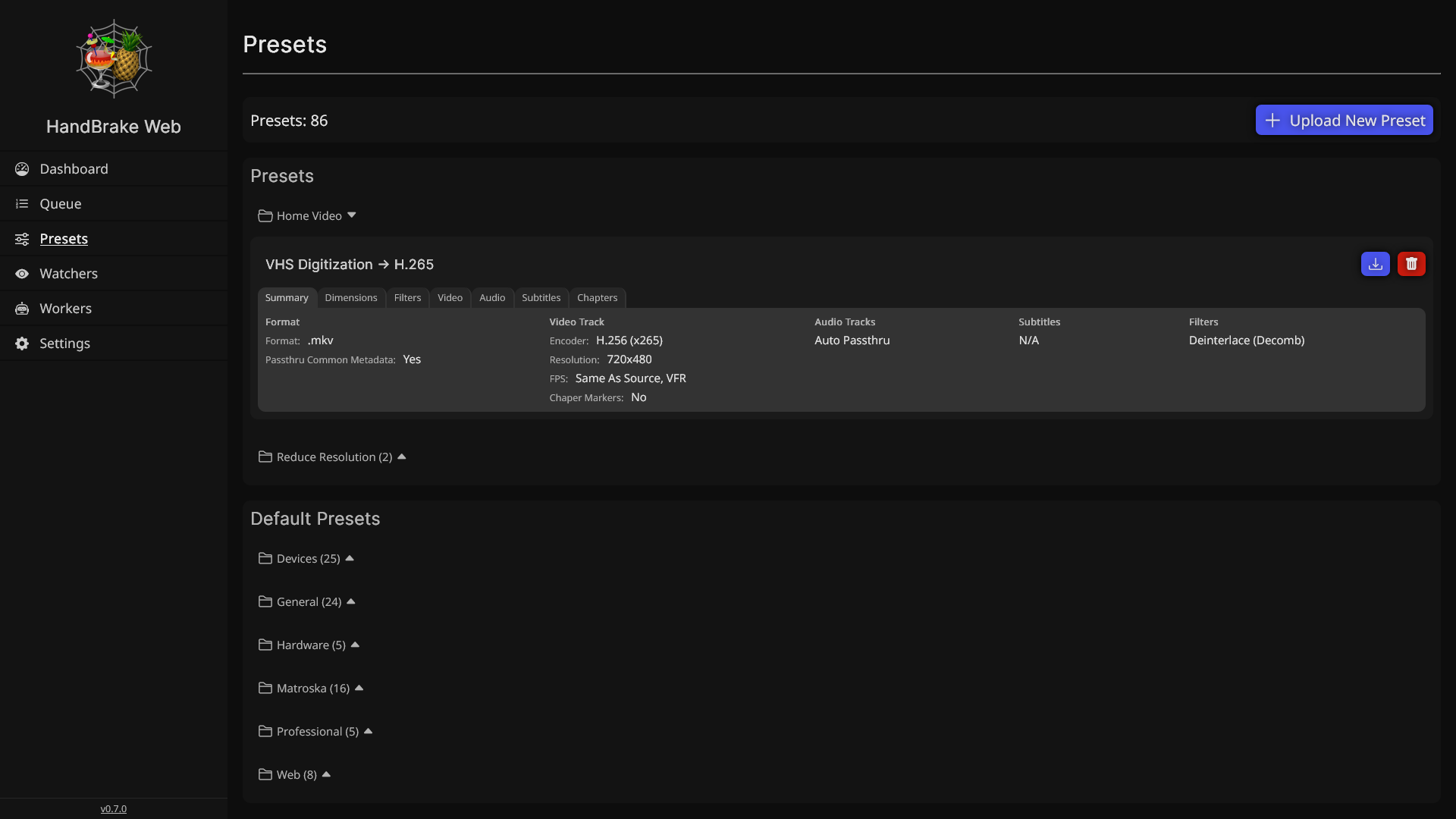Open the v0.7.0 version link

coord(114,809)
